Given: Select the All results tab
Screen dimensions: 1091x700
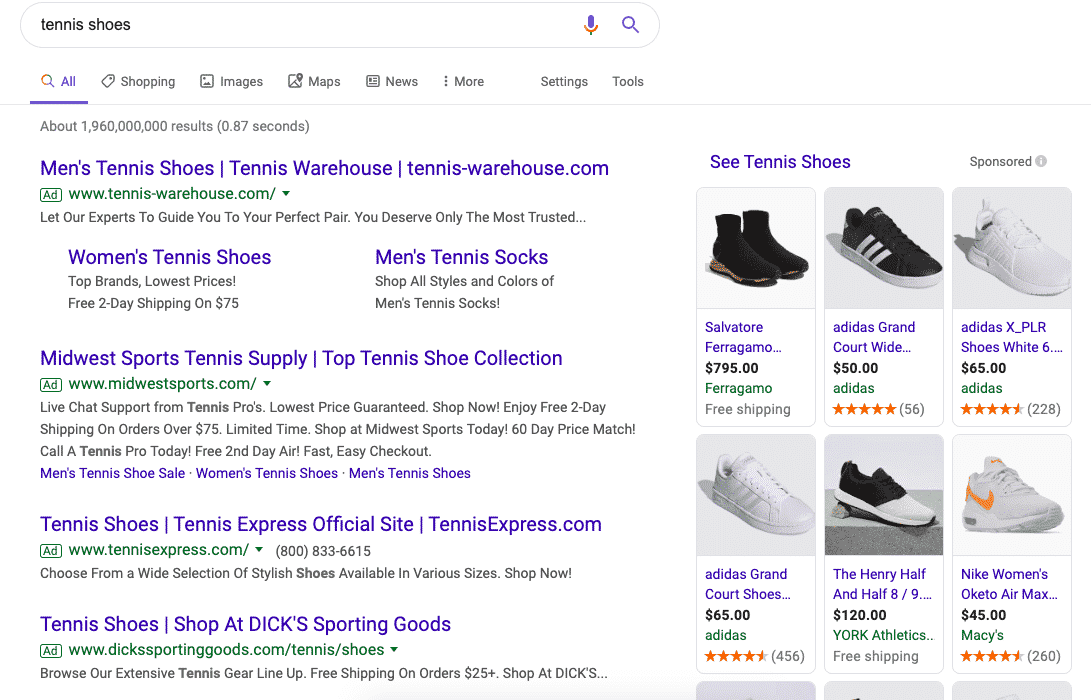Looking at the screenshot, I should [58, 81].
